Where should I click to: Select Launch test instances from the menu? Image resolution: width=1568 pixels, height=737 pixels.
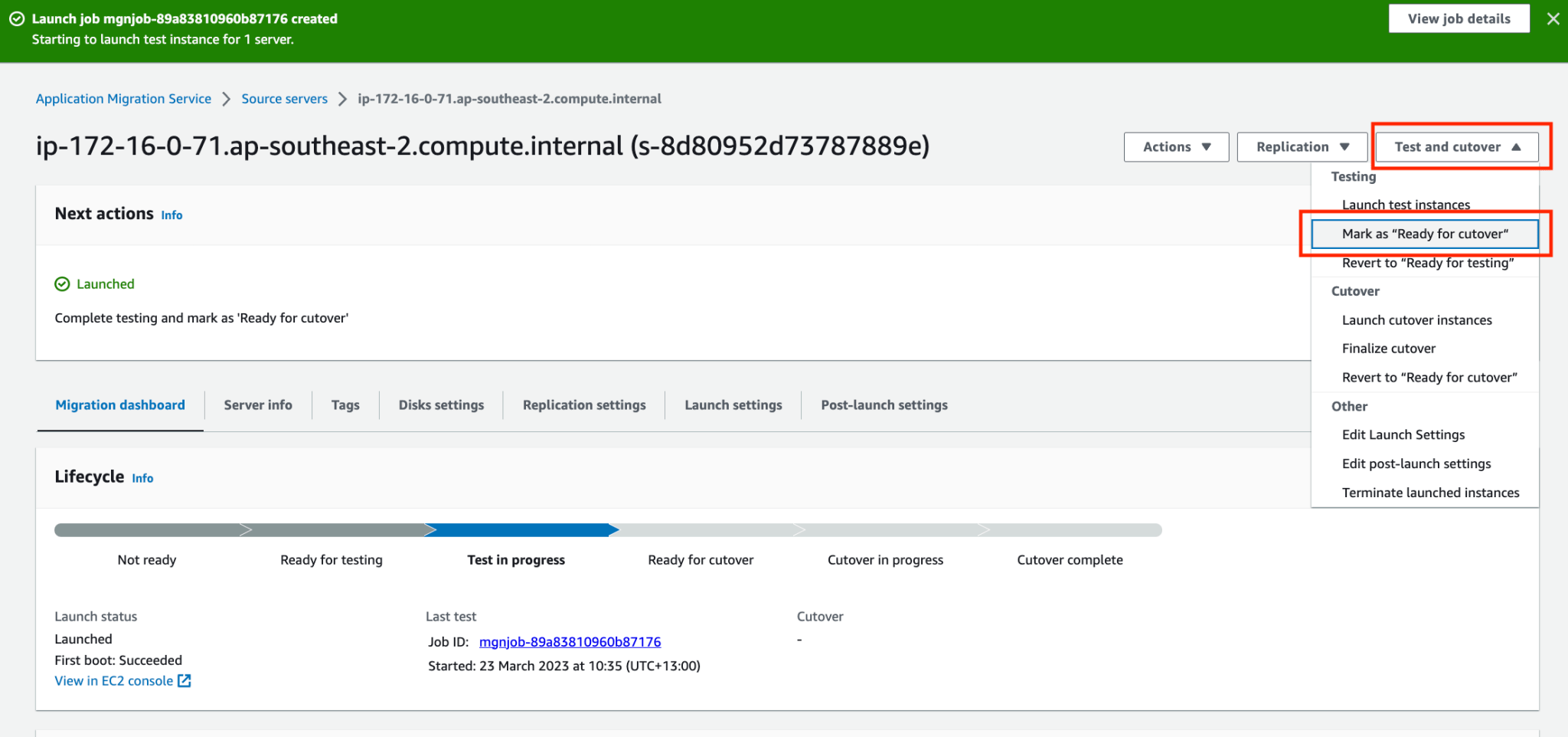coord(1405,205)
